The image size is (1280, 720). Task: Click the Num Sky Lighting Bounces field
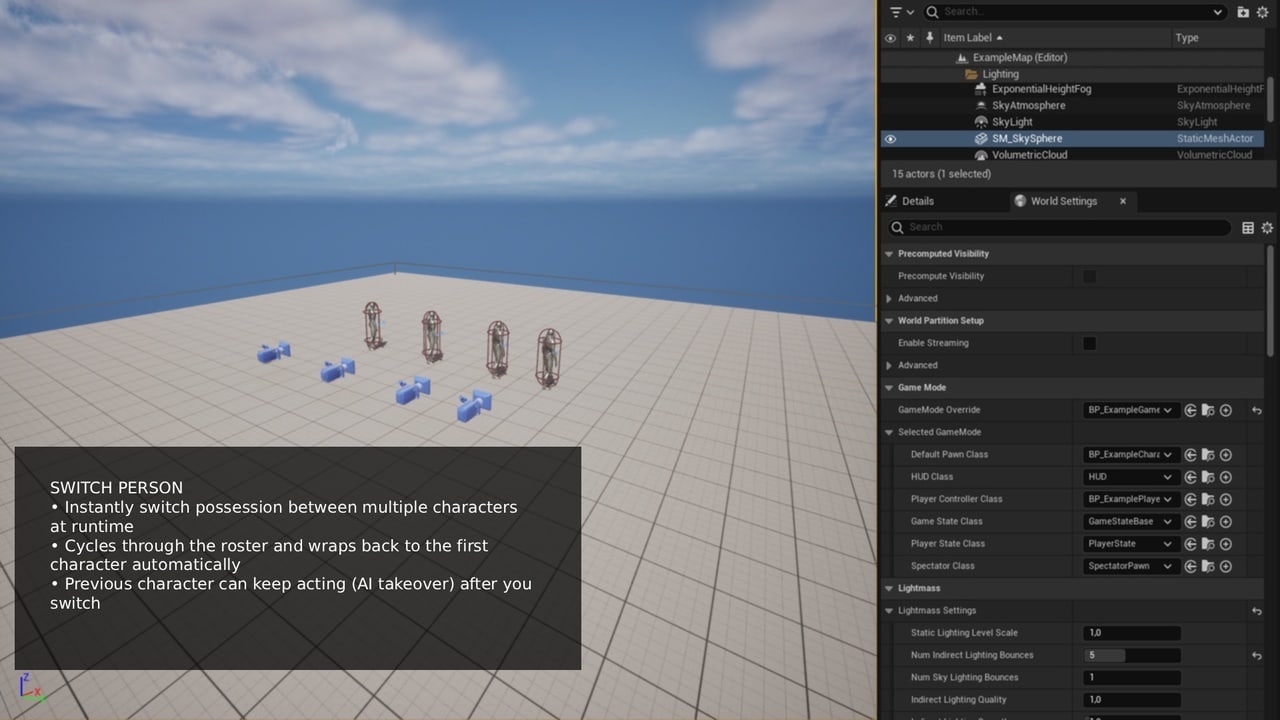(x=1132, y=677)
